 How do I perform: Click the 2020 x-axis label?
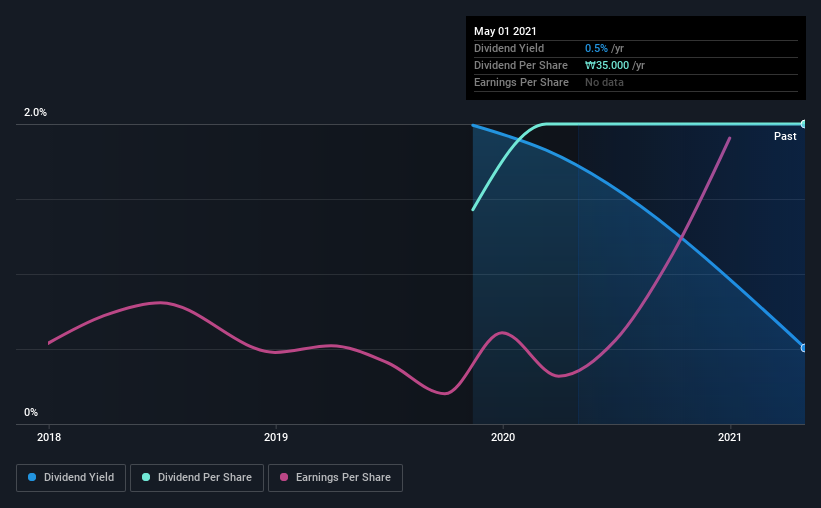point(503,437)
